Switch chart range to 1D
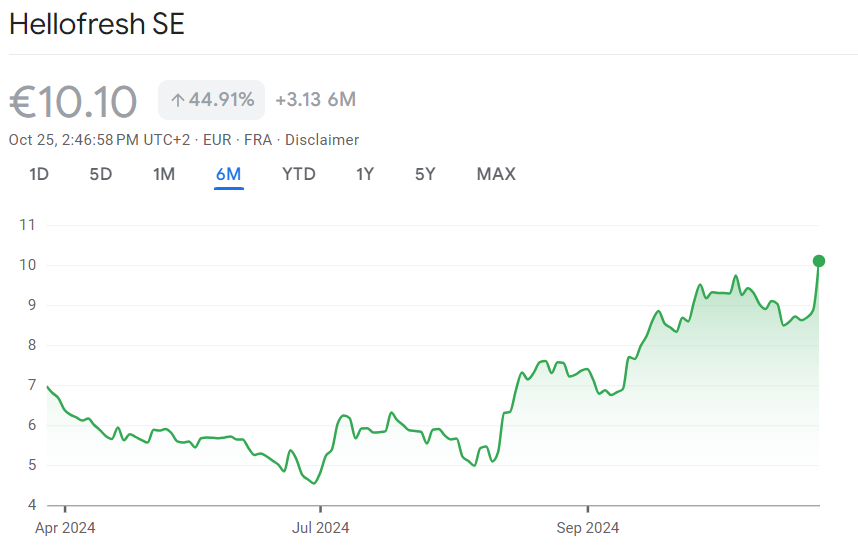 [39, 175]
